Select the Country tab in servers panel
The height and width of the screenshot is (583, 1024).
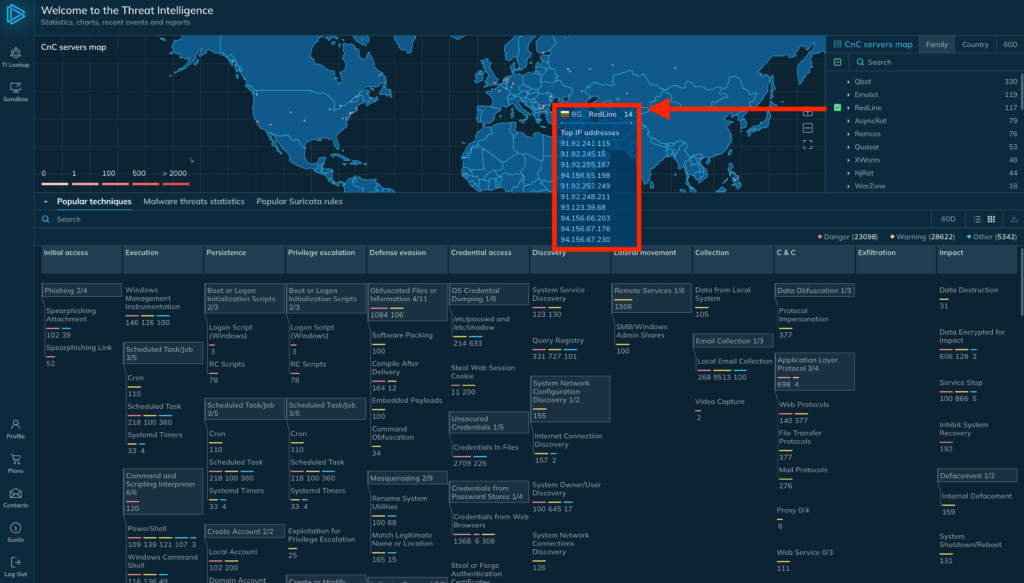[x=975, y=45]
